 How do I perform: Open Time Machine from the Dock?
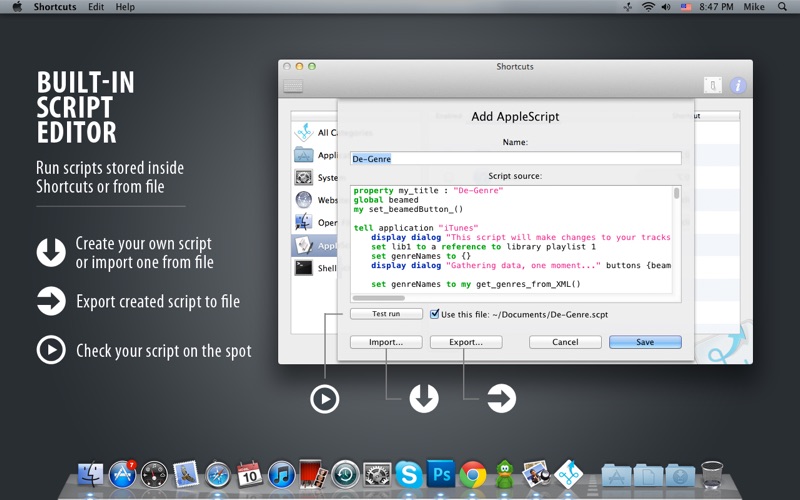pyautogui.click(x=345, y=474)
